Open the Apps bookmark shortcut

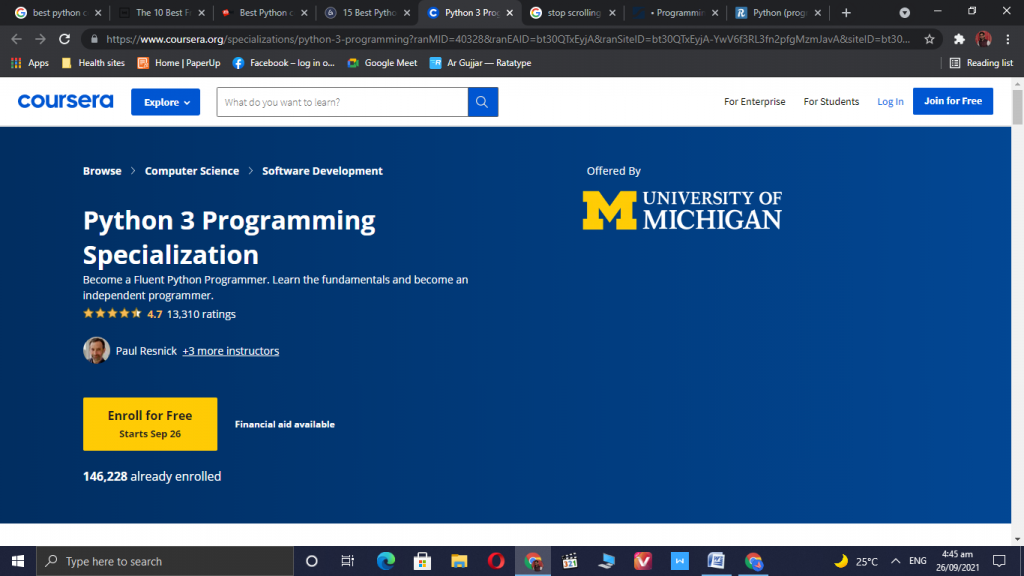30,63
